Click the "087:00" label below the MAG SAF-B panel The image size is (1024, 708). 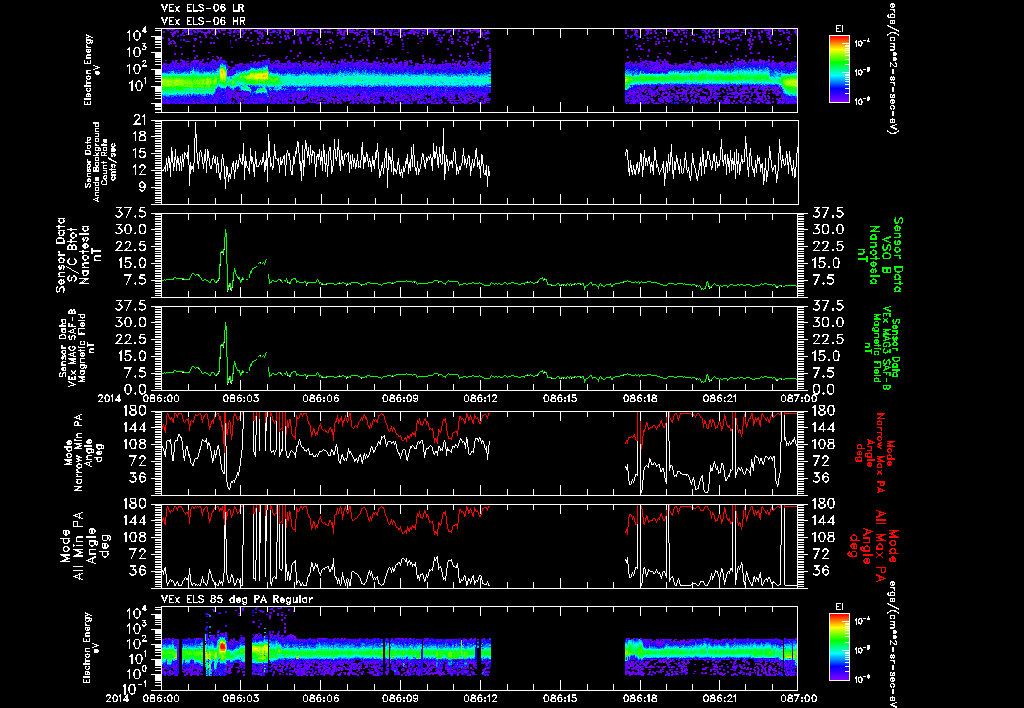coord(798,398)
